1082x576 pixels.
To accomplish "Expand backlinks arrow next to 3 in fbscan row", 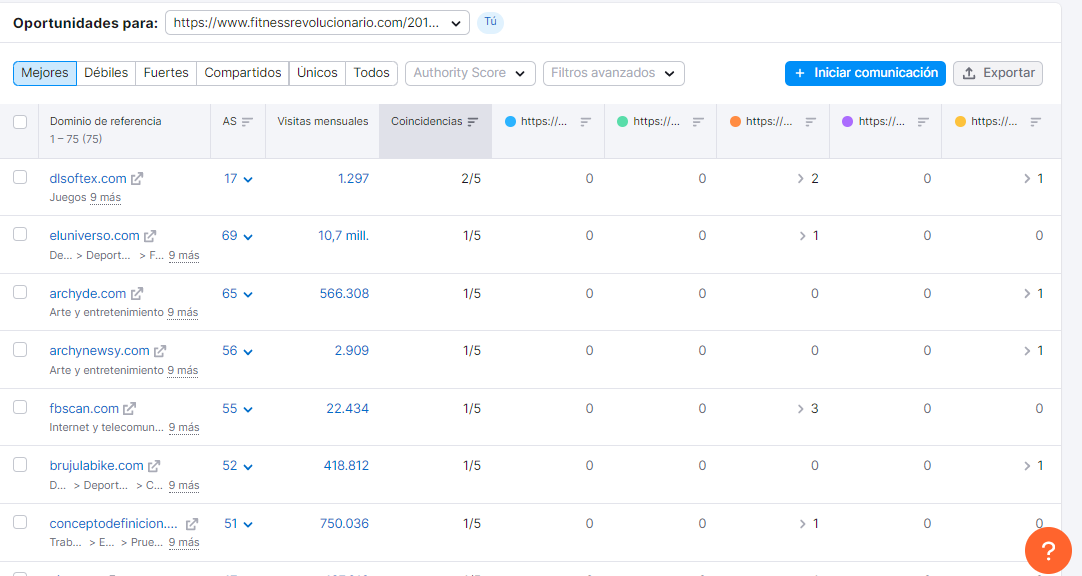I will click(800, 409).
